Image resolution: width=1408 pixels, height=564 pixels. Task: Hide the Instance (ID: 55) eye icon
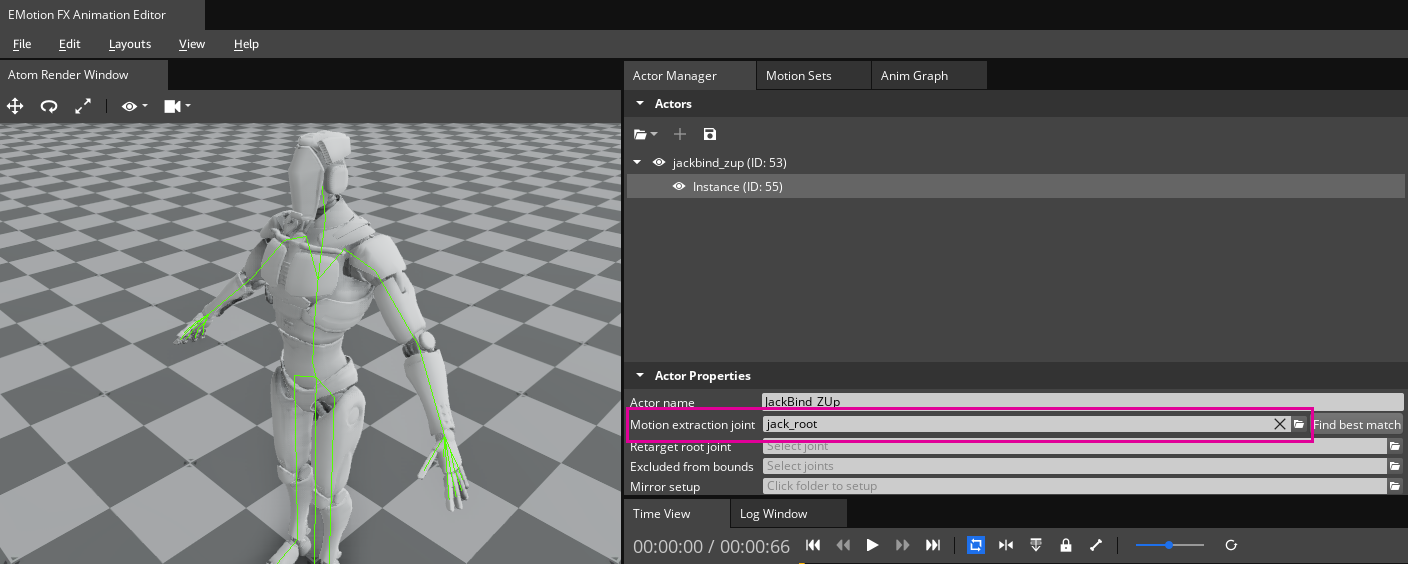point(679,187)
